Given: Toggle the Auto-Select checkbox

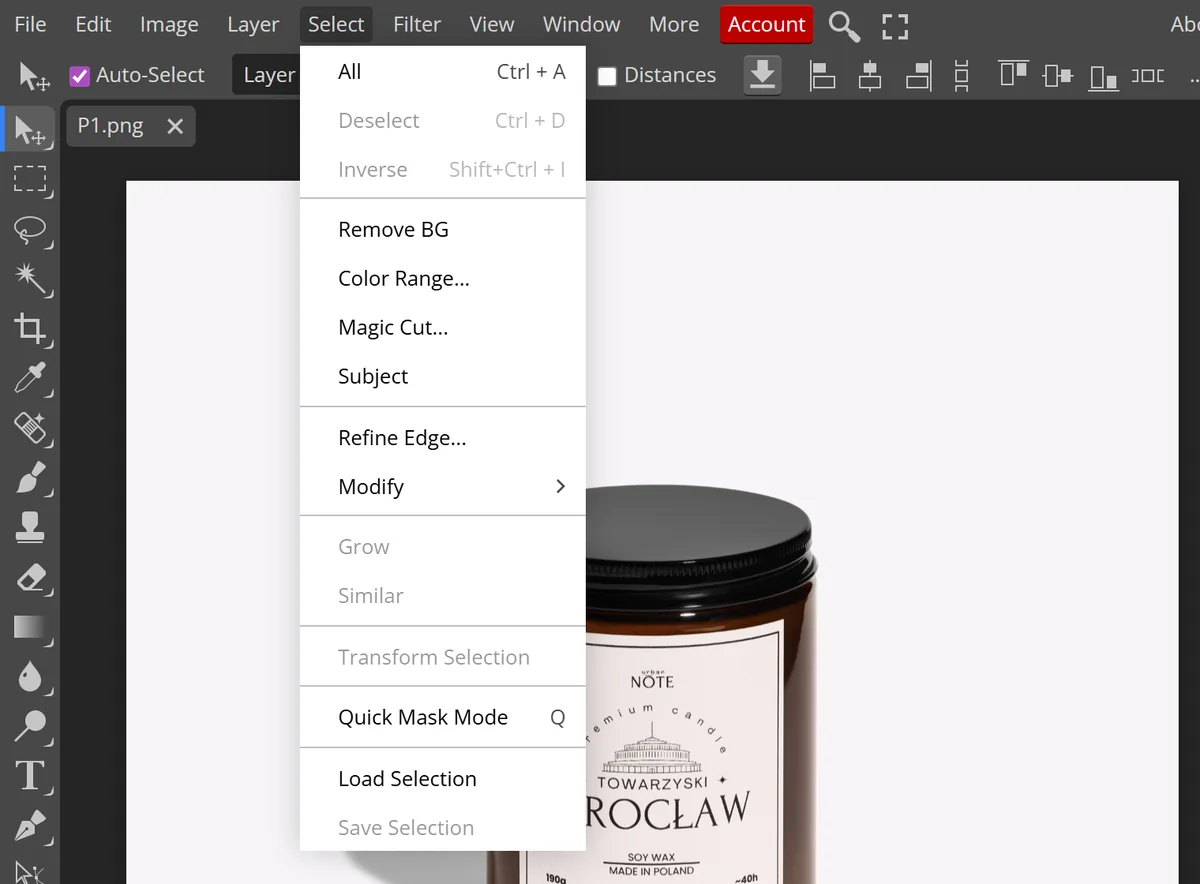Looking at the screenshot, I should (x=79, y=75).
